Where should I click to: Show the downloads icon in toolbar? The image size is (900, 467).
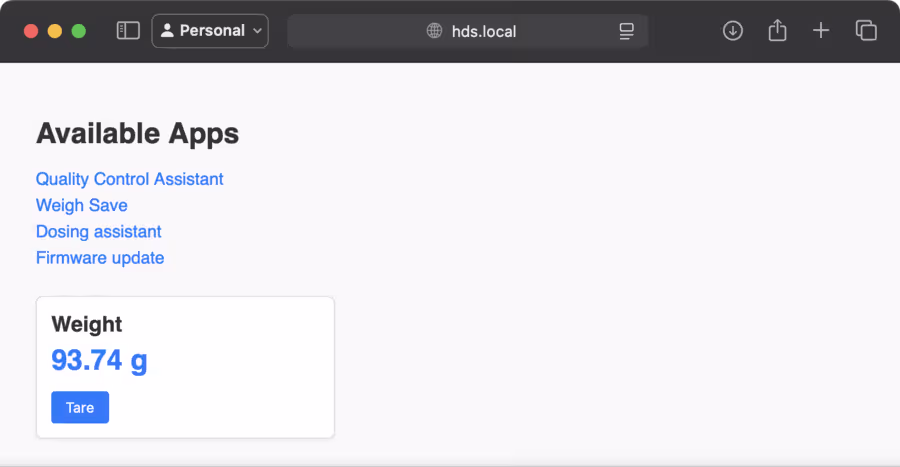tap(733, 31)
